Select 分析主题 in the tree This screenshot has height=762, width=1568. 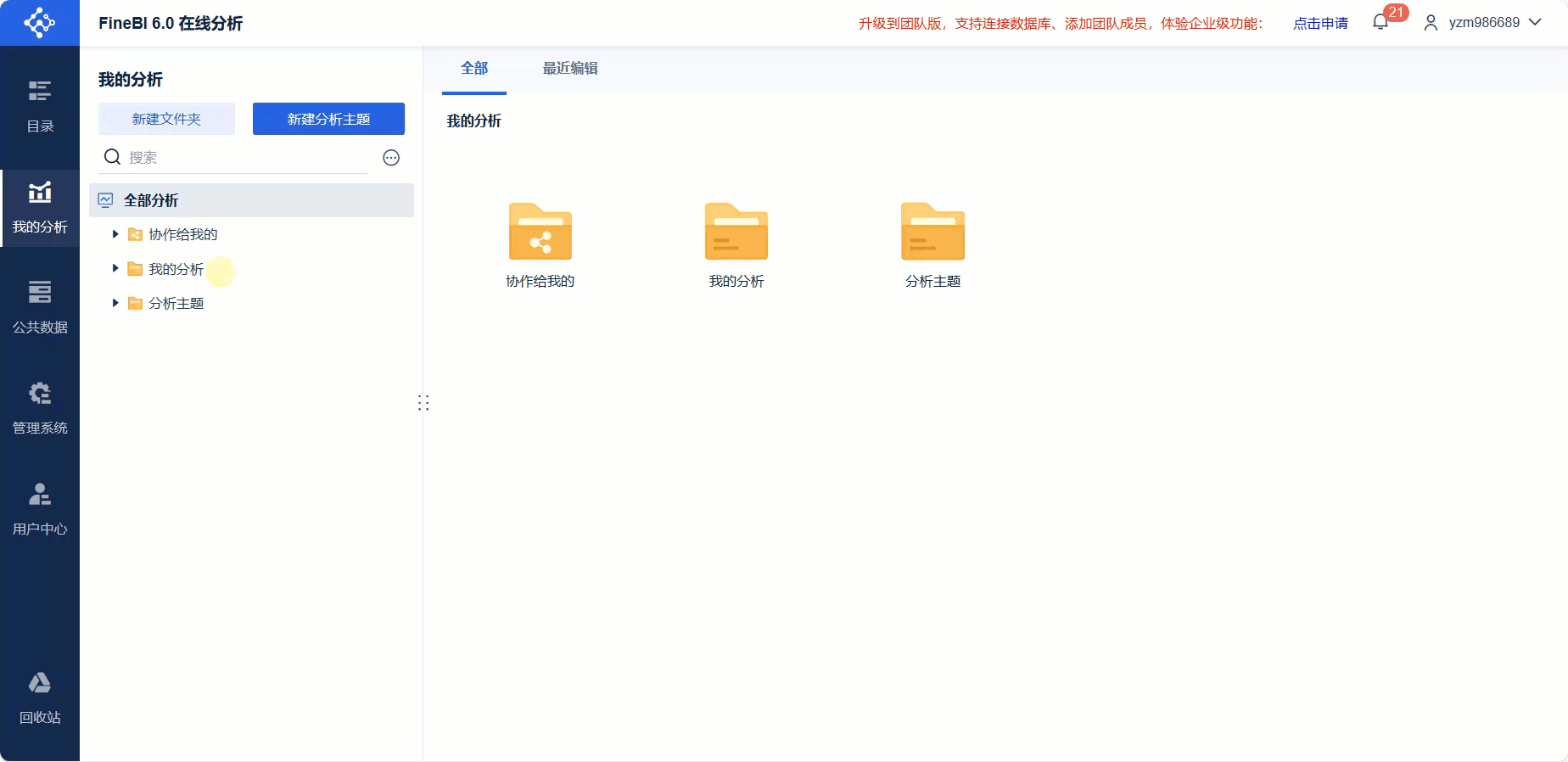(x=176, y=303)
